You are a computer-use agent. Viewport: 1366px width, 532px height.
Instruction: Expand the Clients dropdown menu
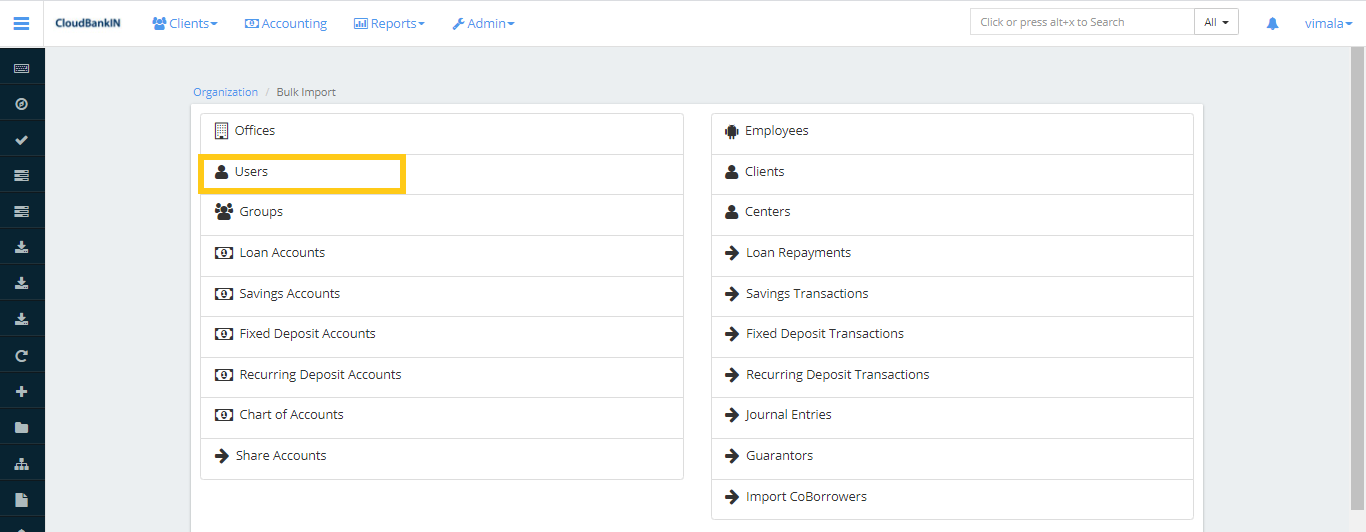185,23
